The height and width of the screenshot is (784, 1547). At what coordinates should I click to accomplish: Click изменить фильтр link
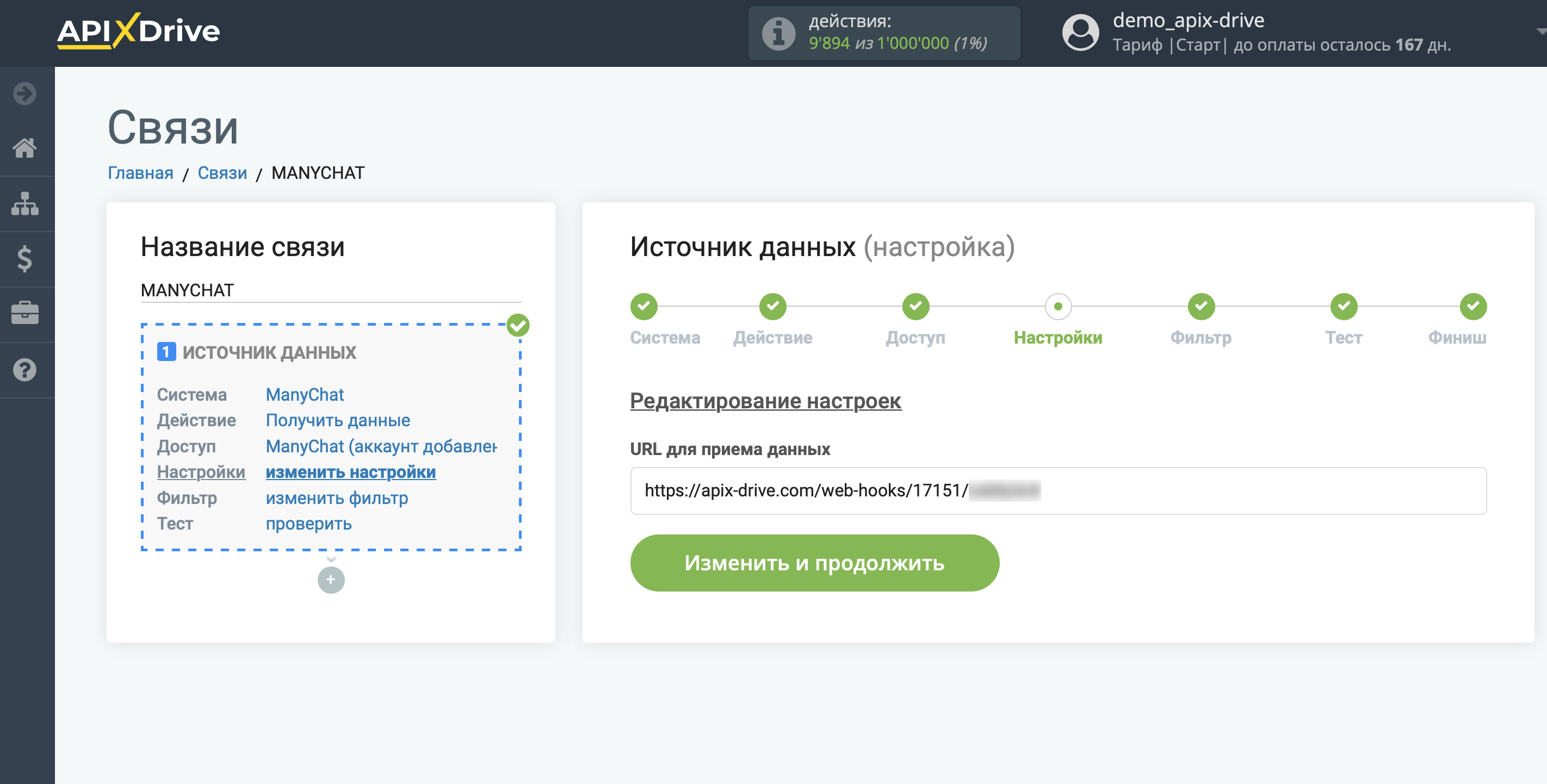tap(337, 498)
